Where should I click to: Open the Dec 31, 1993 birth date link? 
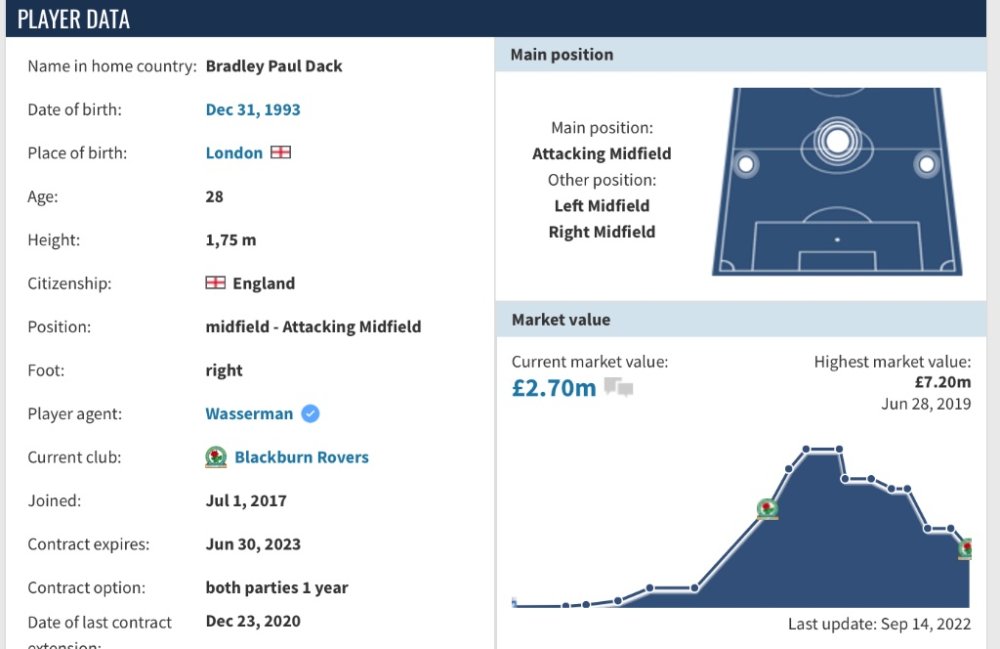(253, 110)
